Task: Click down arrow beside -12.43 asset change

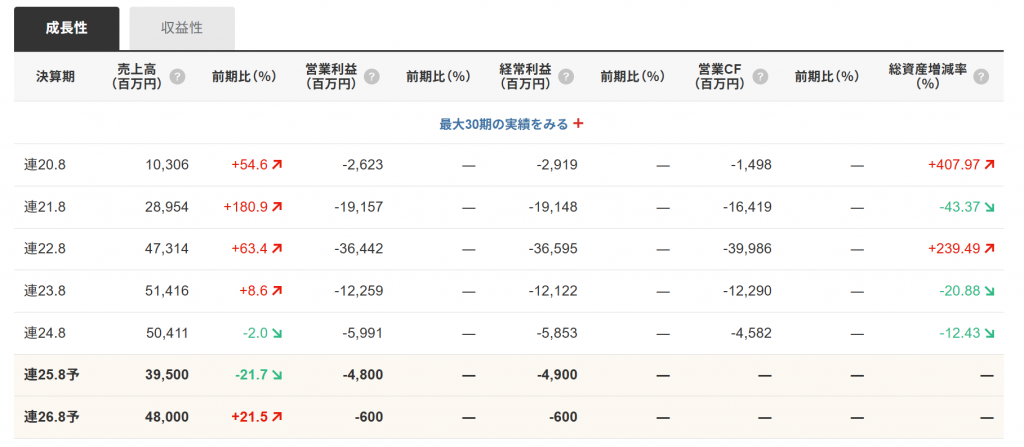Action: (989, 333)
